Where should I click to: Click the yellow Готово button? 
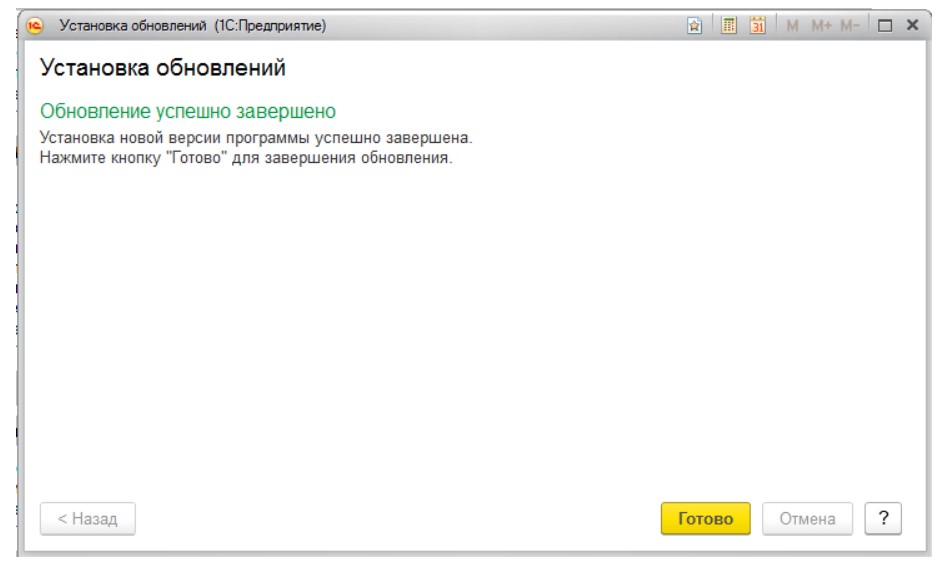point(705,518)
